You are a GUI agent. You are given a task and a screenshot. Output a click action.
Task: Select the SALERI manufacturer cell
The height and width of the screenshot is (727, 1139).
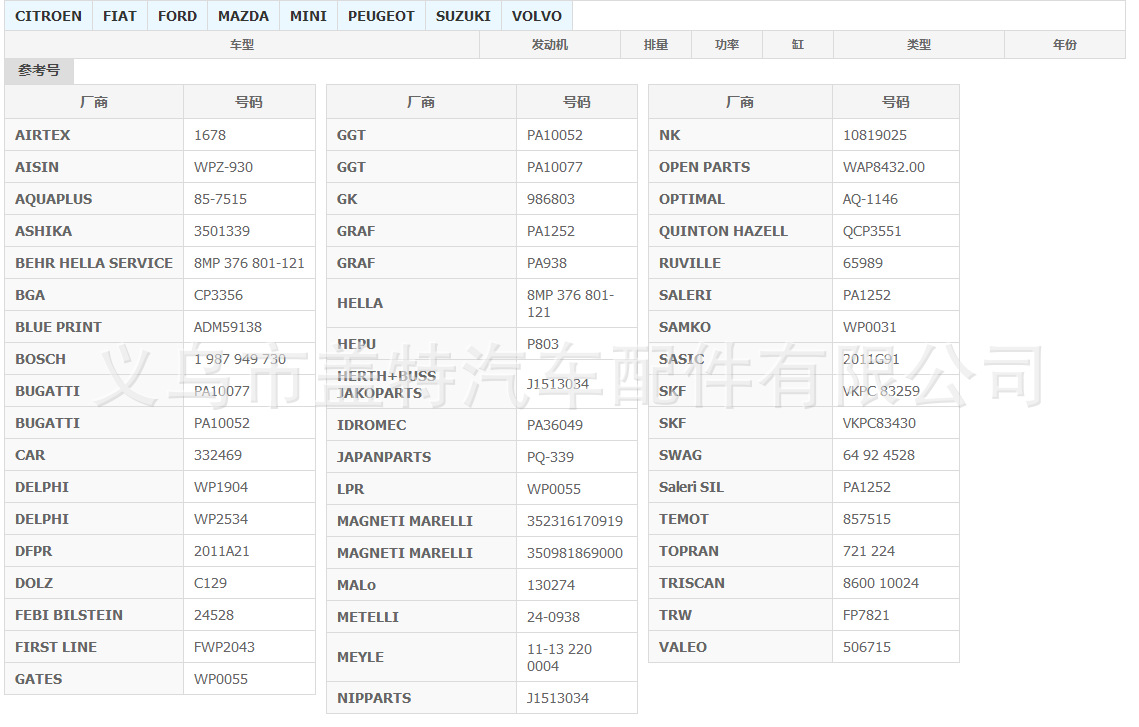pyautogui.click(x=740, y=295)
